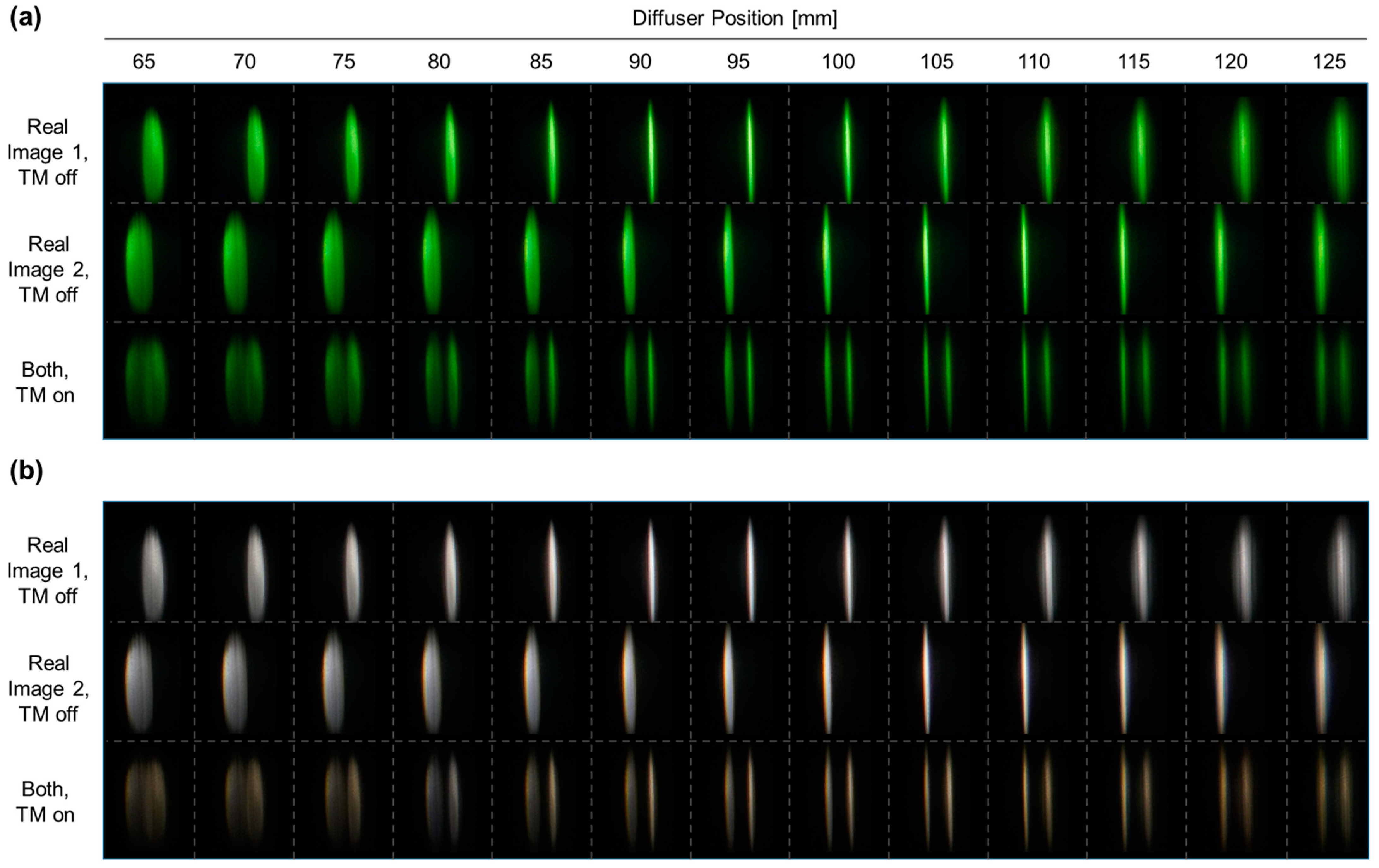Select green Real Image 1 thumbnail at 125 mm
The image size is (1379, 868).
coord(1326,143)
